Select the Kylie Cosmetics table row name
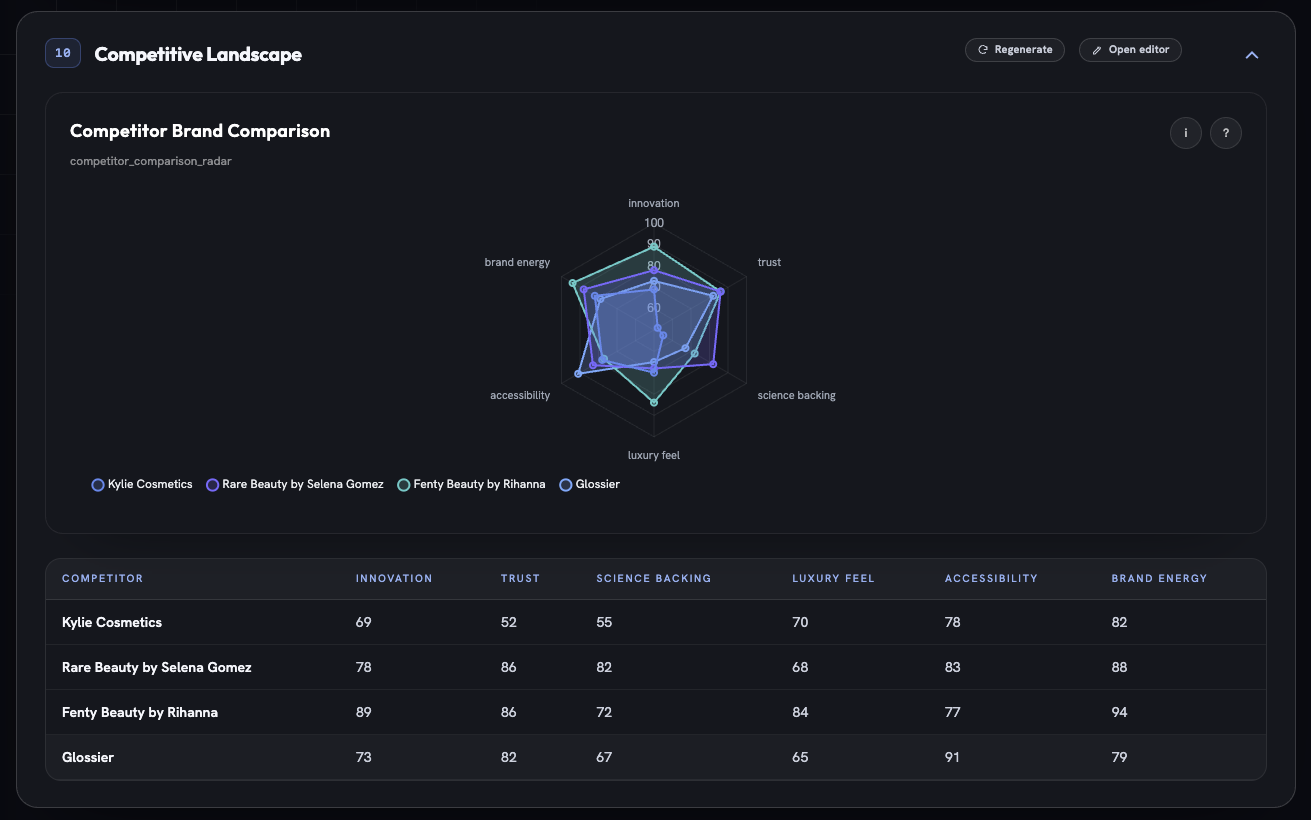Screen dimensions: 1311x820 [112, 622]
